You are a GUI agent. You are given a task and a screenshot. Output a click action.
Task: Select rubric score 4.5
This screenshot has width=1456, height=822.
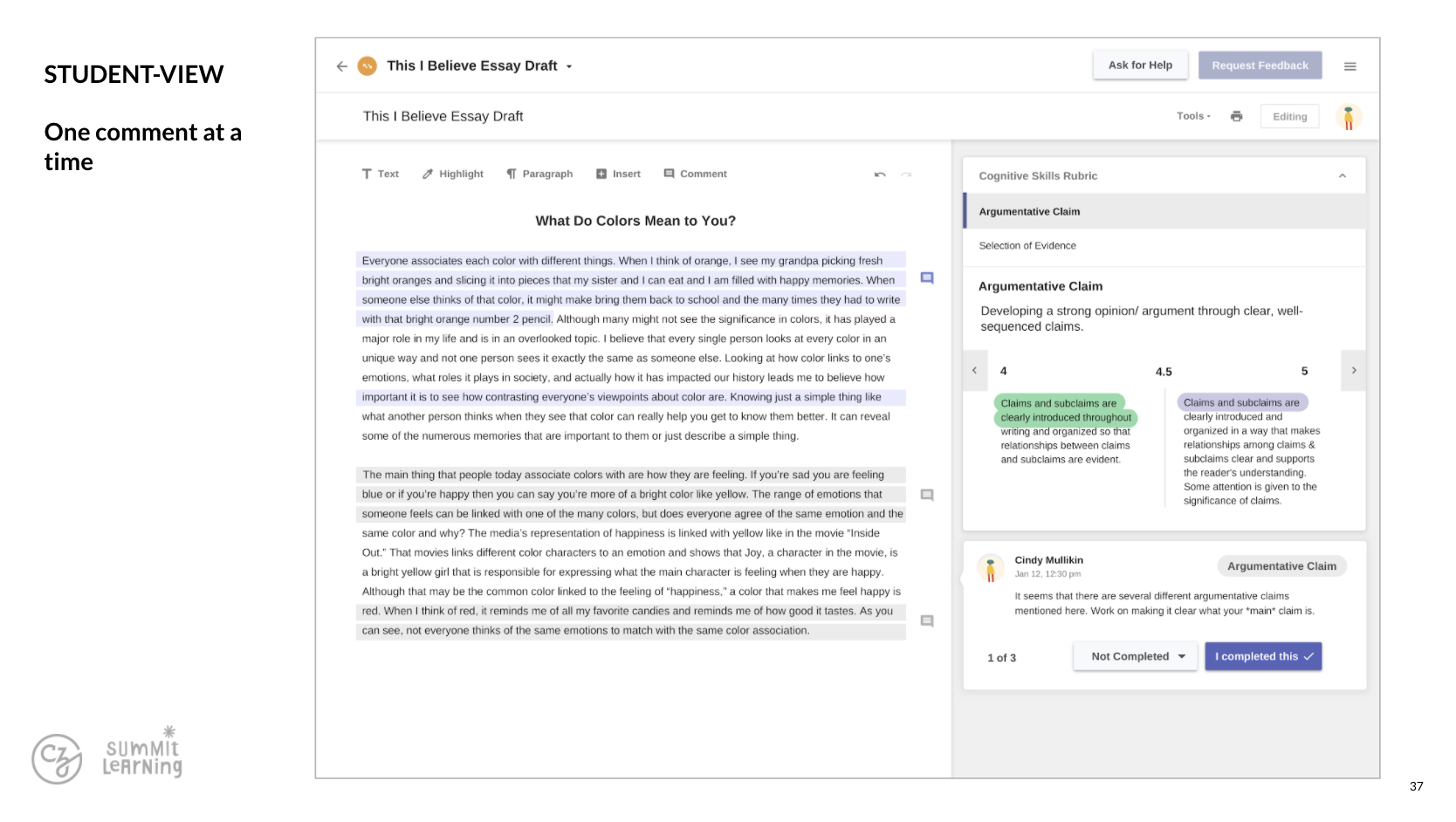coord(1164,372)
